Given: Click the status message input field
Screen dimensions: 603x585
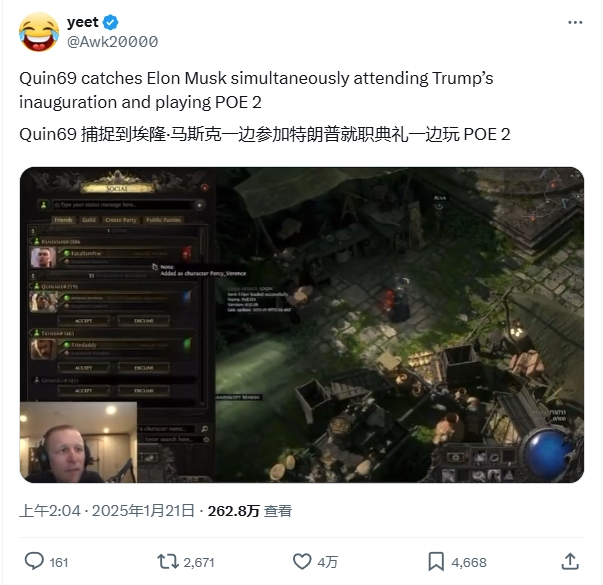Looking at the screenshot, I should tap(122, 205).
